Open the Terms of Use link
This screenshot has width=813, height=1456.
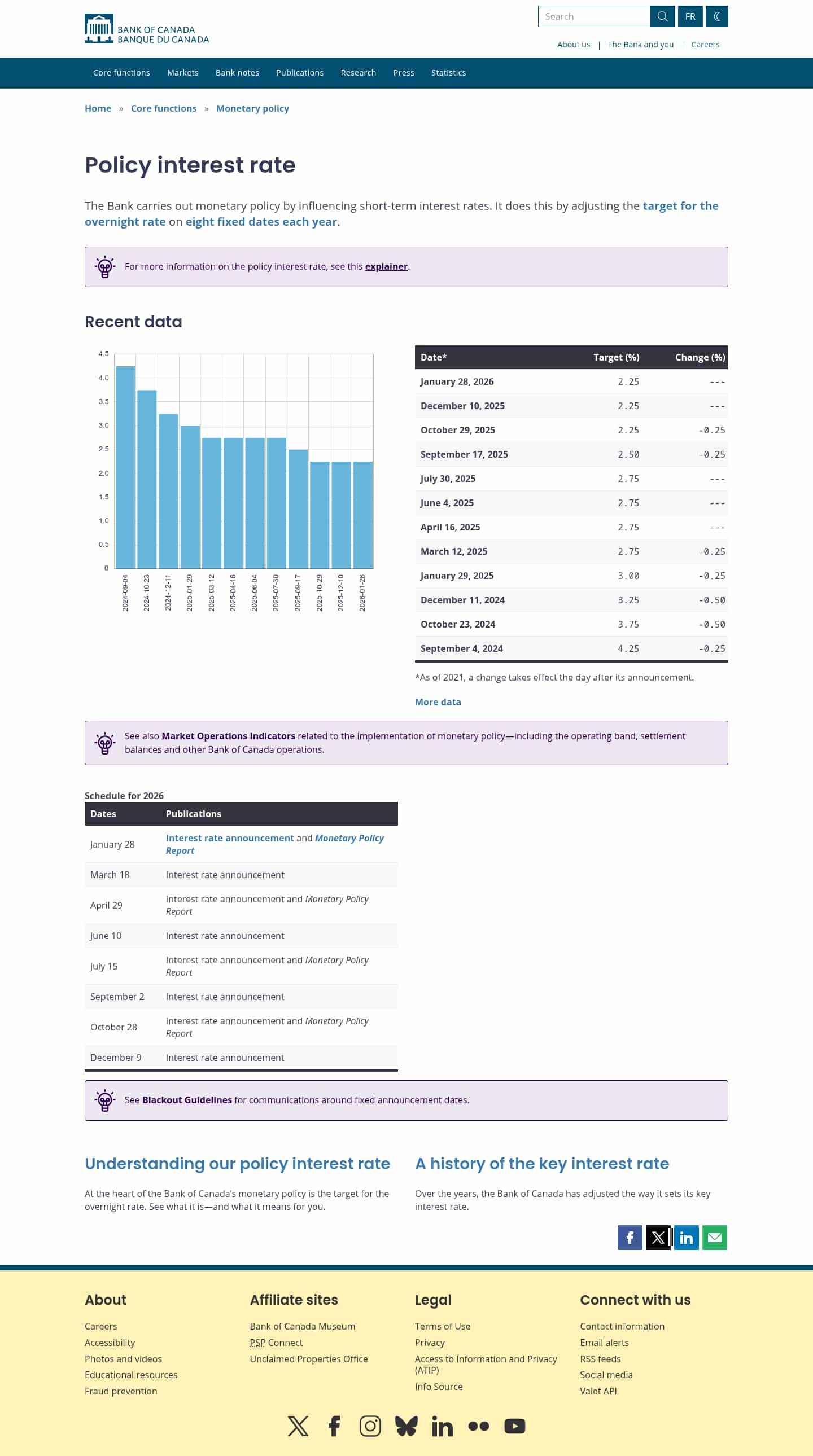pyautogui.click(x=443, y=1326)
